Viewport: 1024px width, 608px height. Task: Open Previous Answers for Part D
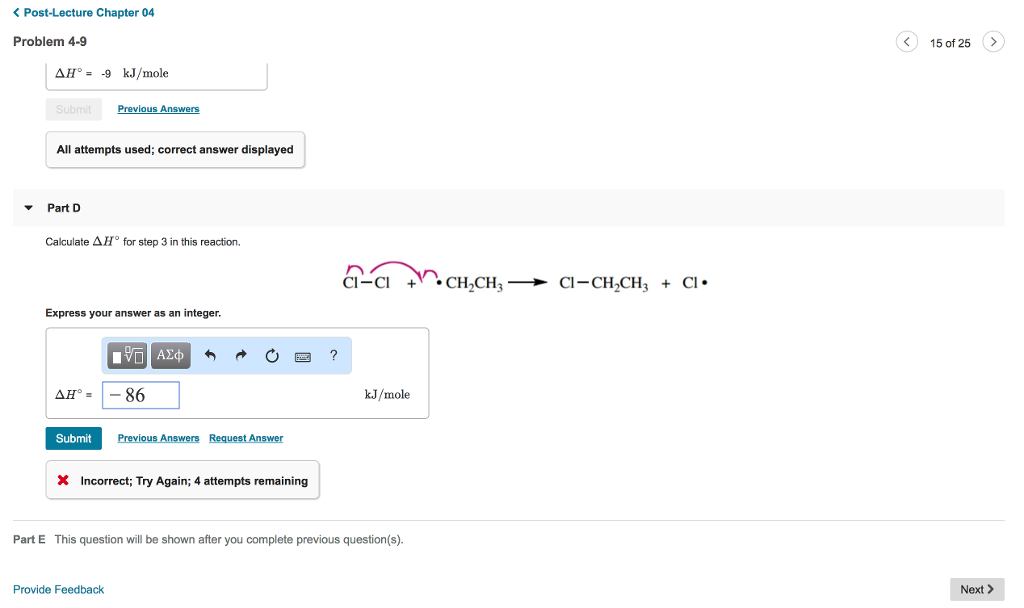tap(158, 438)
